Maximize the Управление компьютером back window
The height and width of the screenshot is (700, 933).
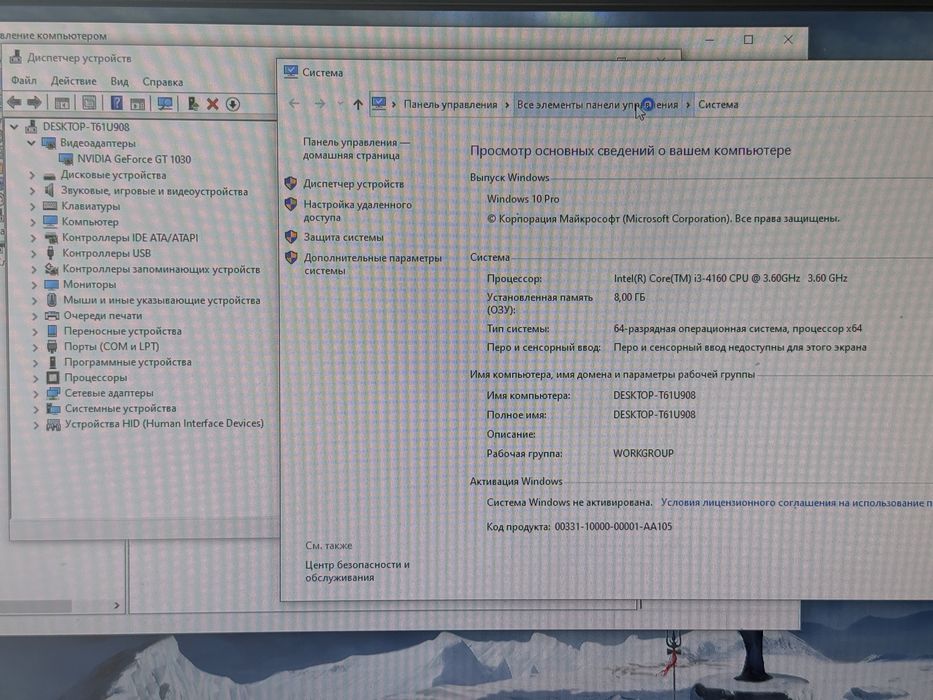coord(749,39)
